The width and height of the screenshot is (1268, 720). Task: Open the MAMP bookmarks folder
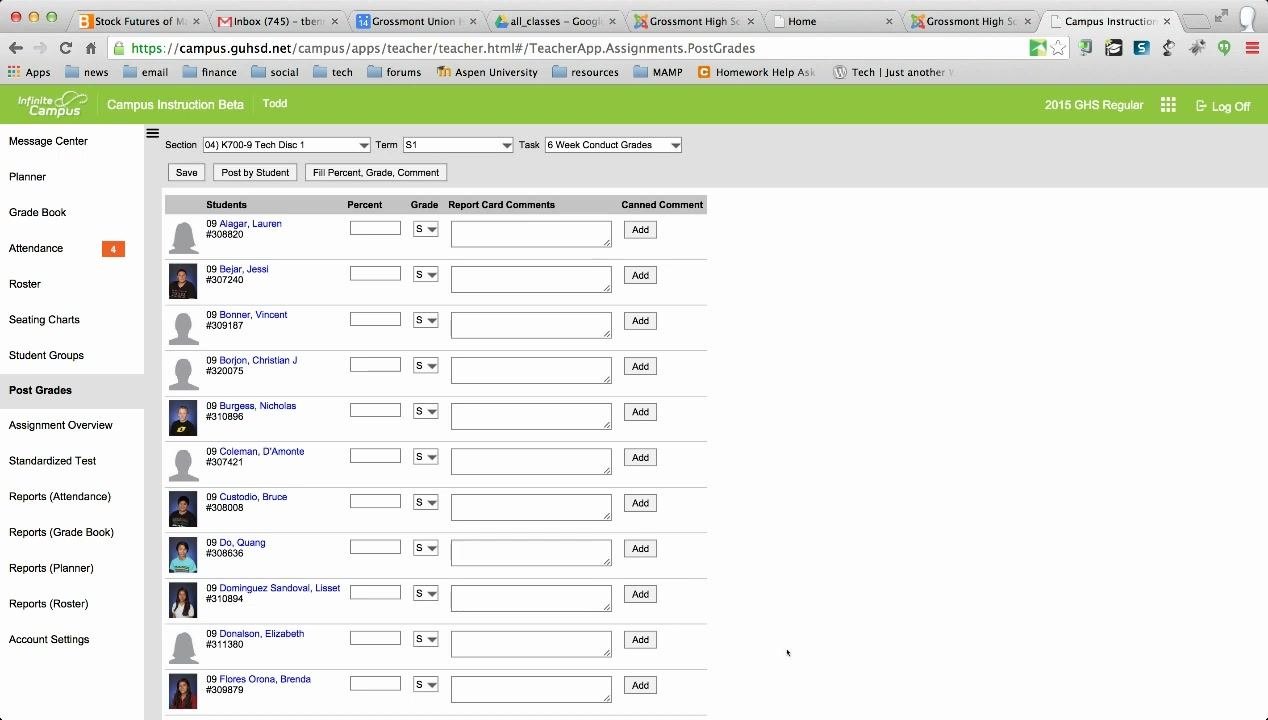click(x=657, y=72)
